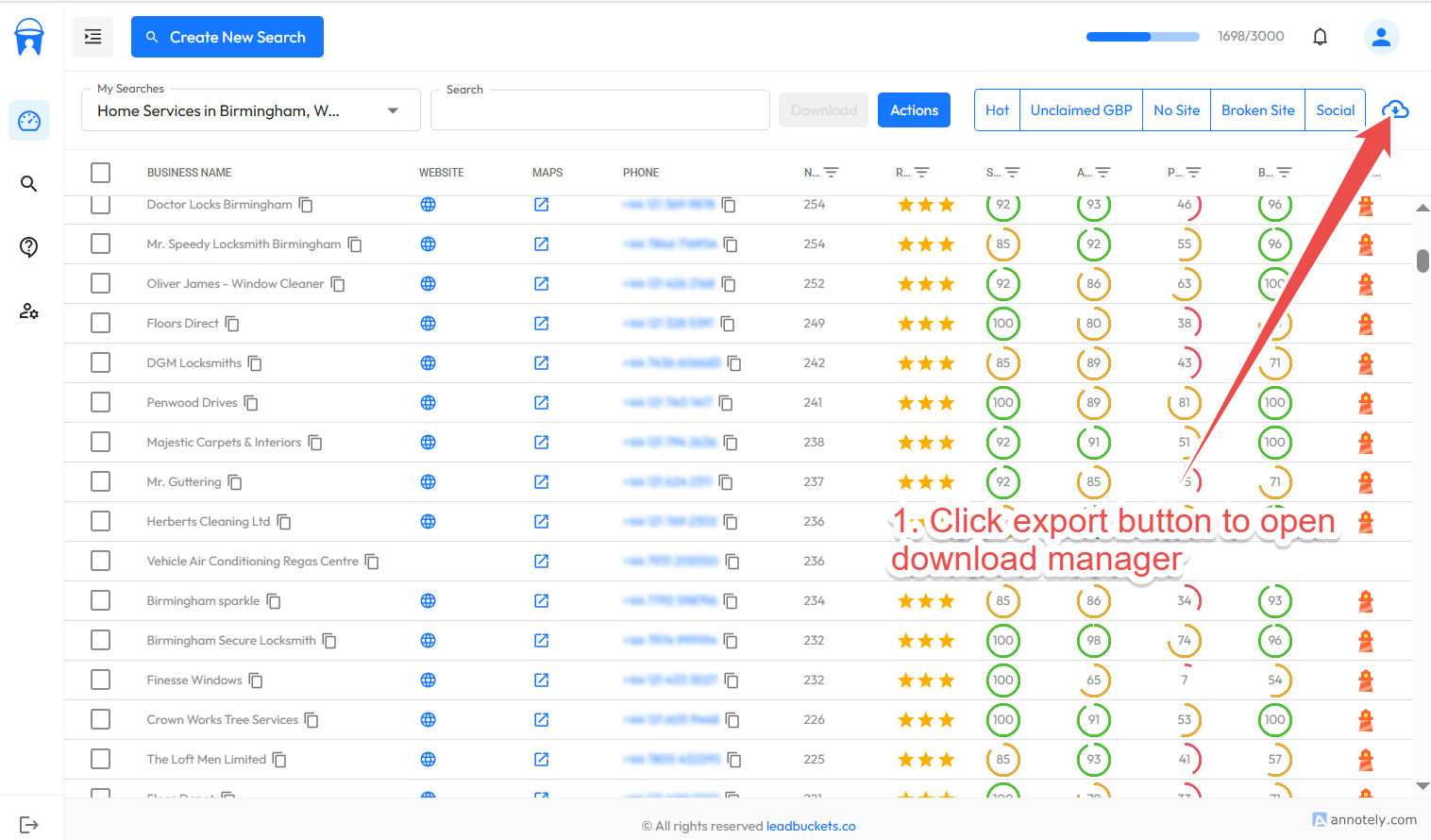This screenshot has height=840, width=1431.
Task: Open the search page from the sidebar magnifier
Action: 28,183
